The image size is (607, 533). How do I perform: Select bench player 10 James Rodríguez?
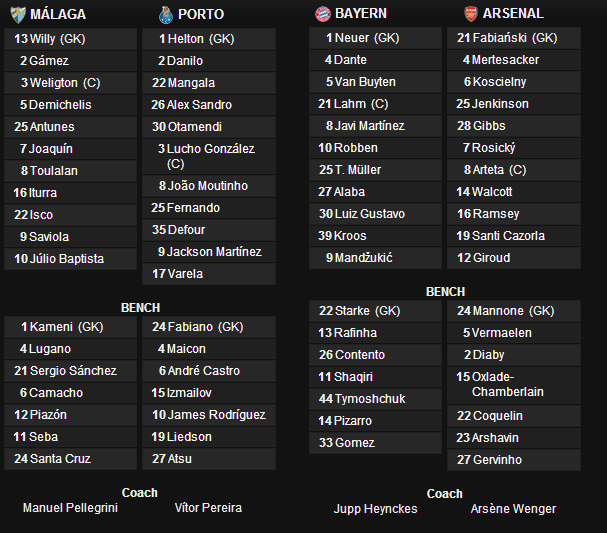tap(209, 415)
